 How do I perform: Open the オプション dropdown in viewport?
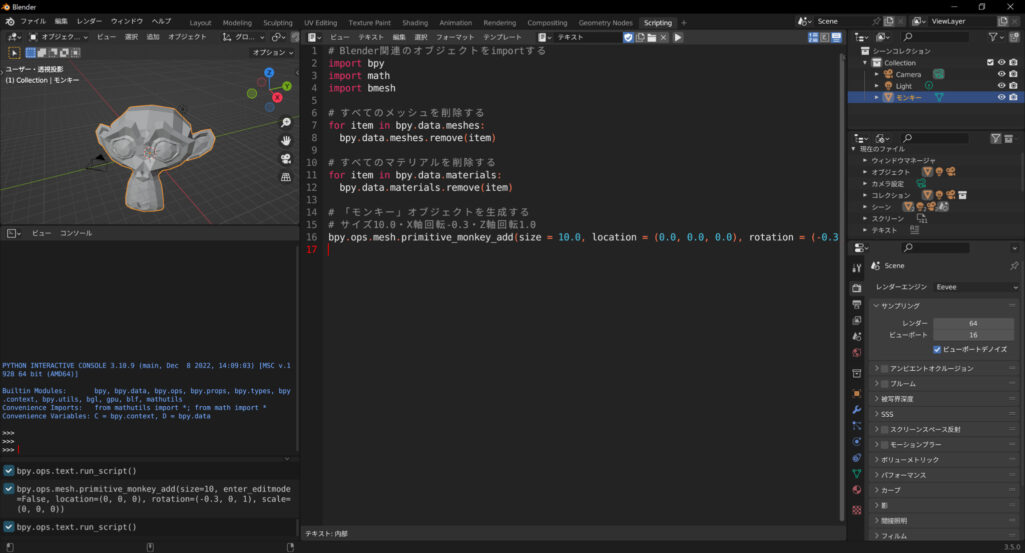click(x=273, y=52)
